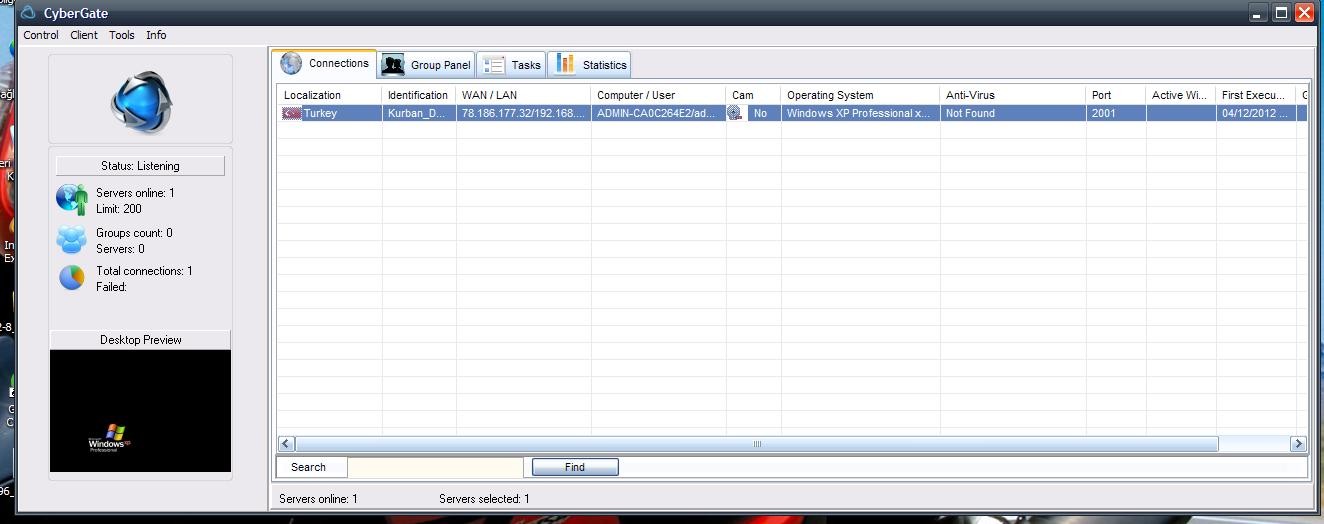
Task: Click the Kurban_D... identification cell
Action: pos(418,113)
